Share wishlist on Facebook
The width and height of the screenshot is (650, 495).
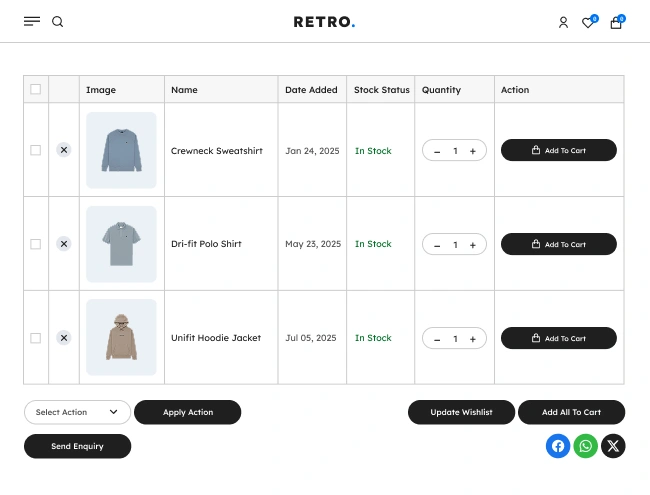[x=558, y=446]
